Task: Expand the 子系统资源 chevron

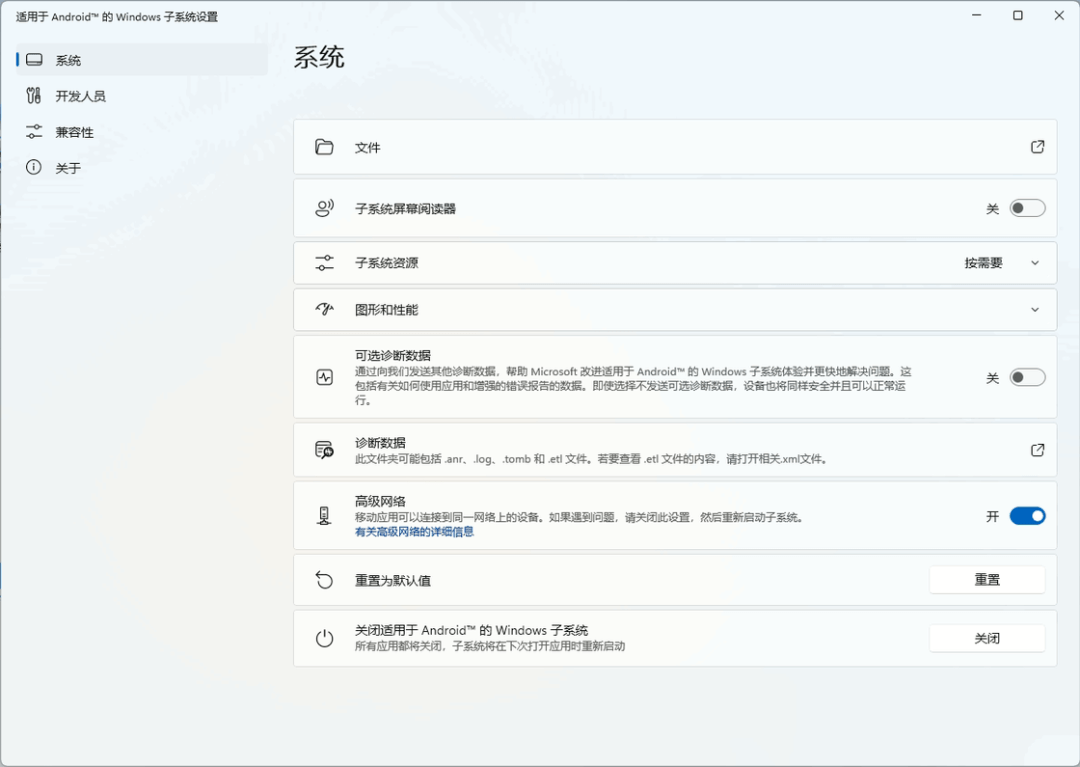Action: pos(1035,262)
